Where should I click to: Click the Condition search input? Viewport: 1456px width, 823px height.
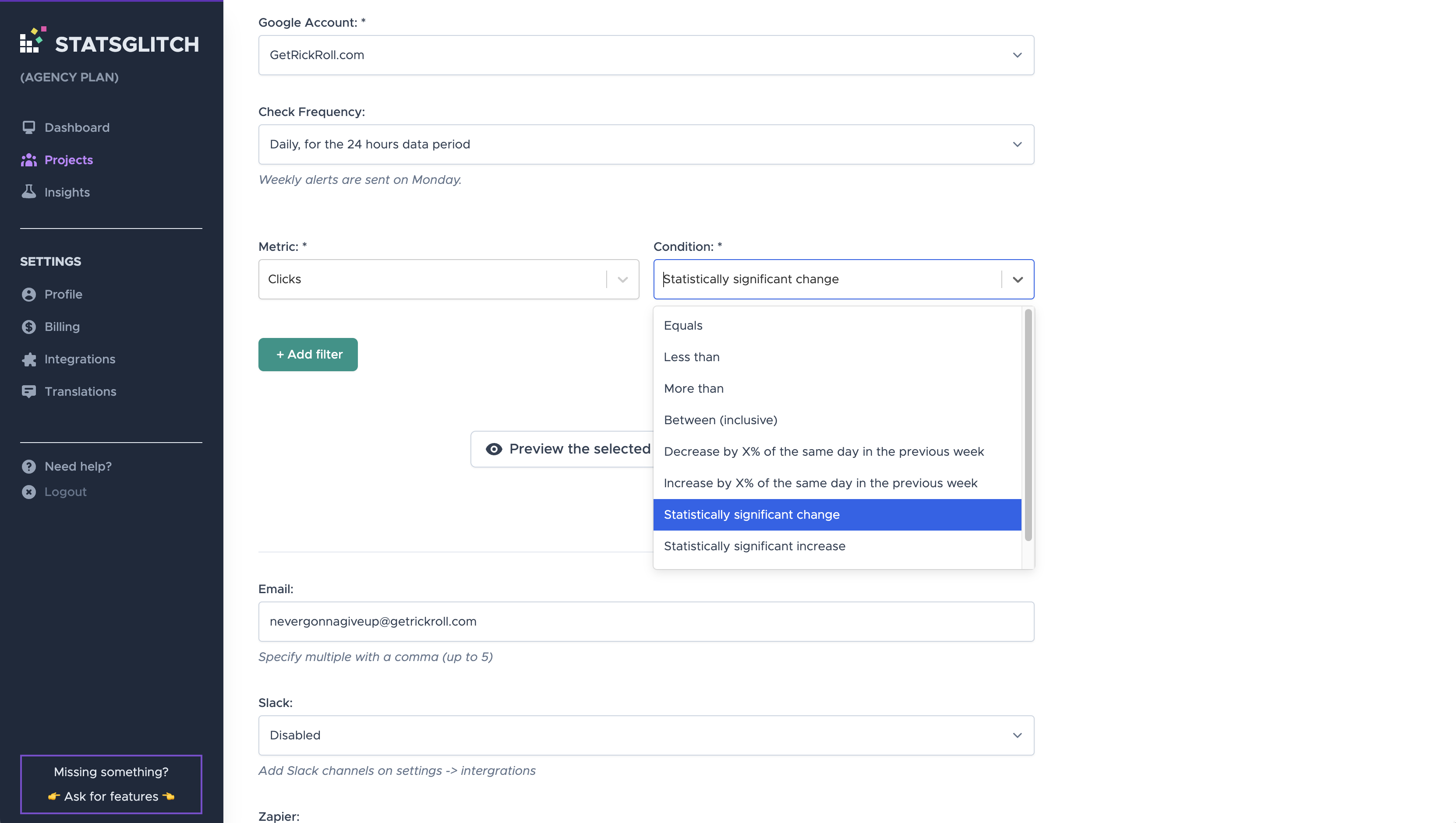tap(828, 279)
